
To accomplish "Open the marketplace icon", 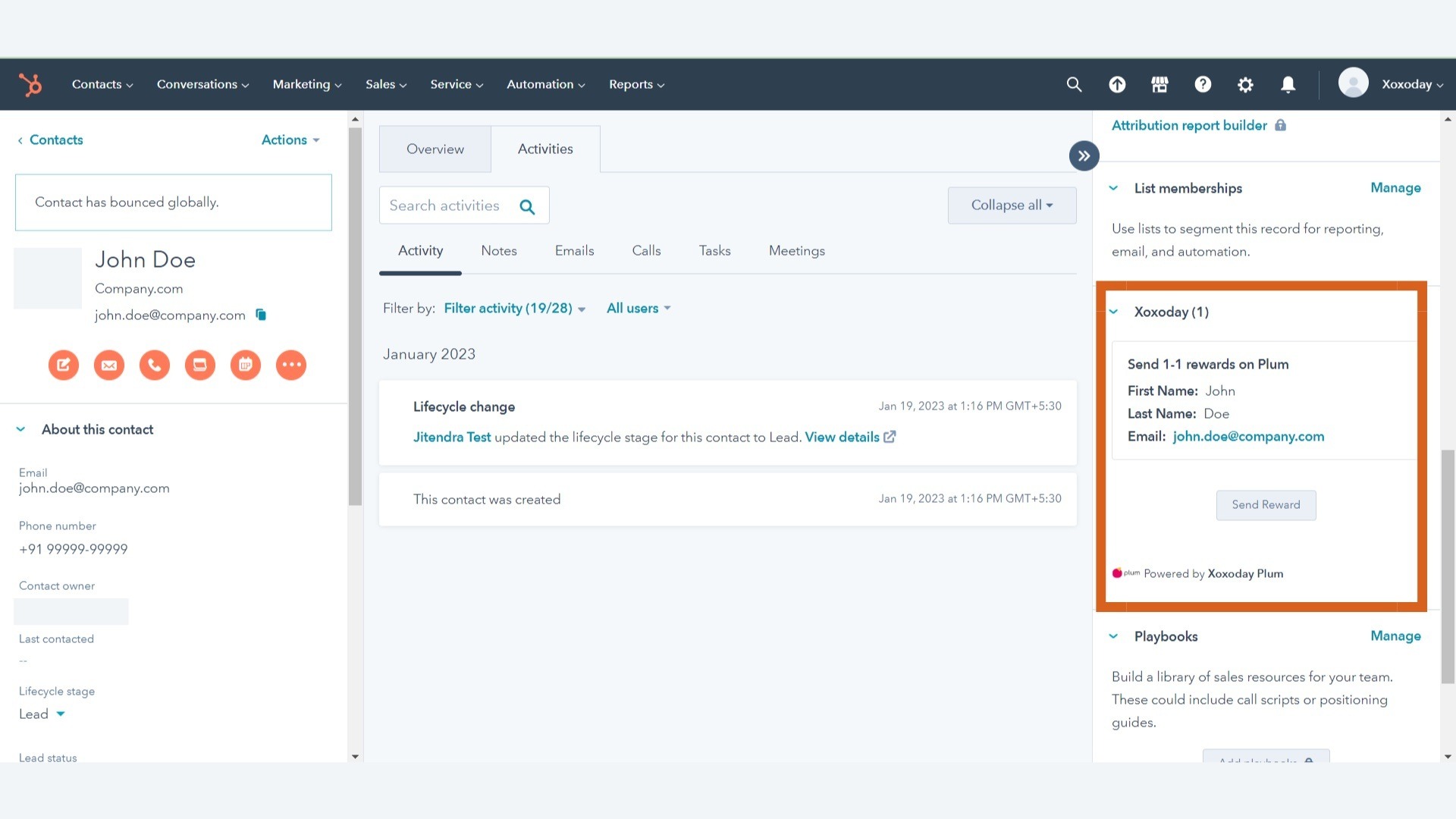I will (1159, 84).
